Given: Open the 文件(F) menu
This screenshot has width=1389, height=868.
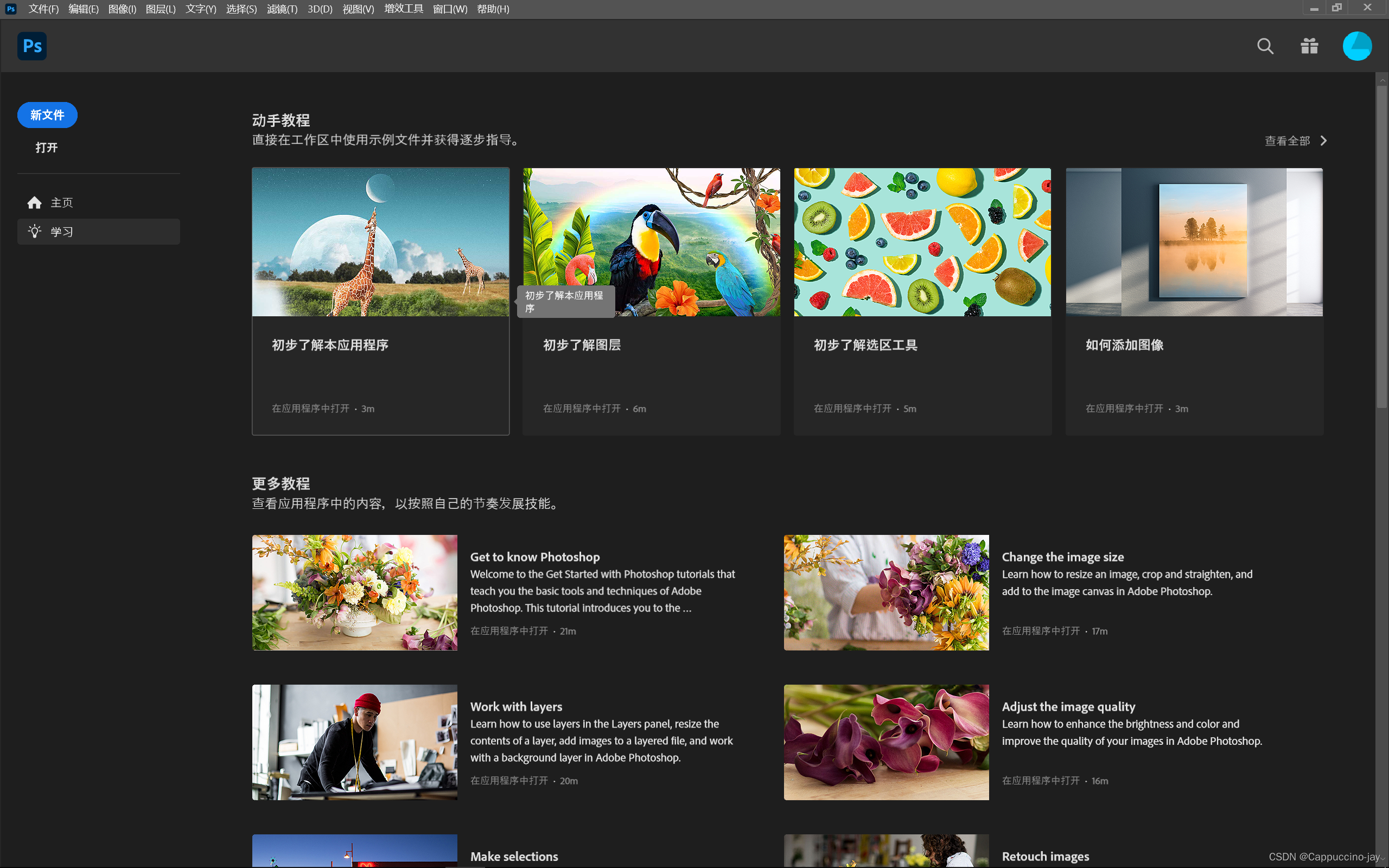Looking at the screenshot, I should [x=43, y=9].
